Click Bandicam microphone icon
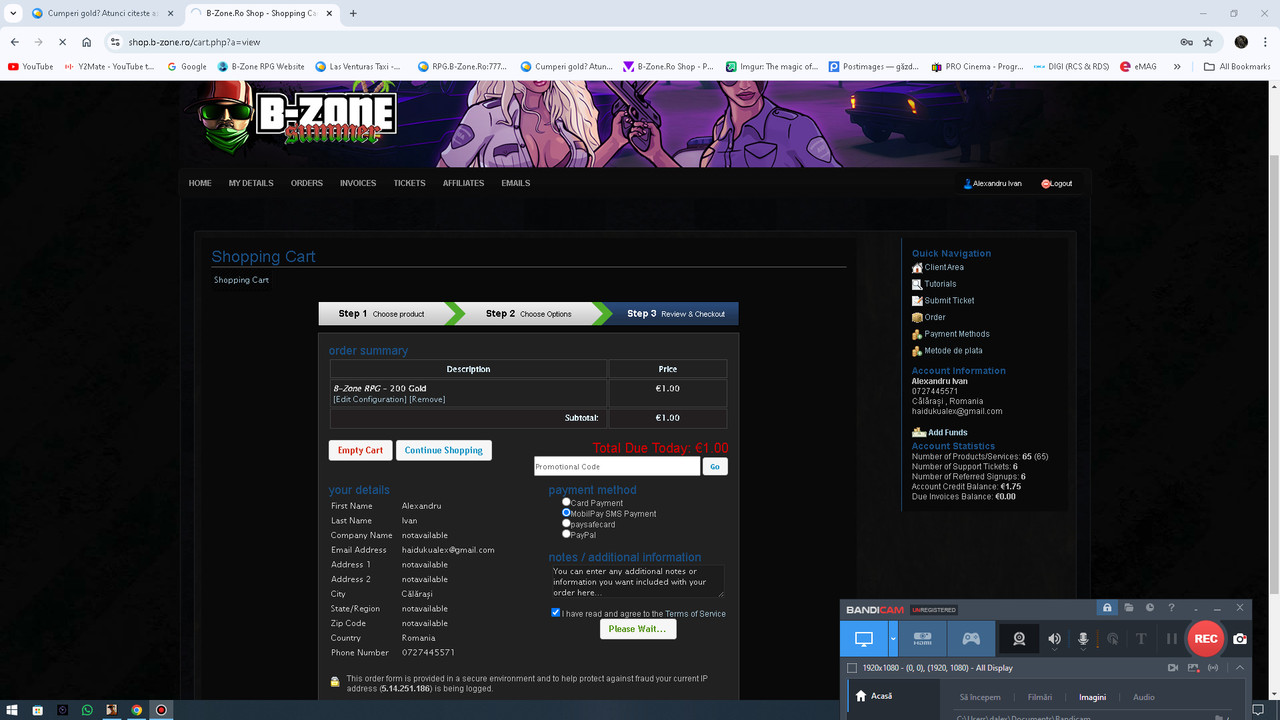 (1083, 639)
